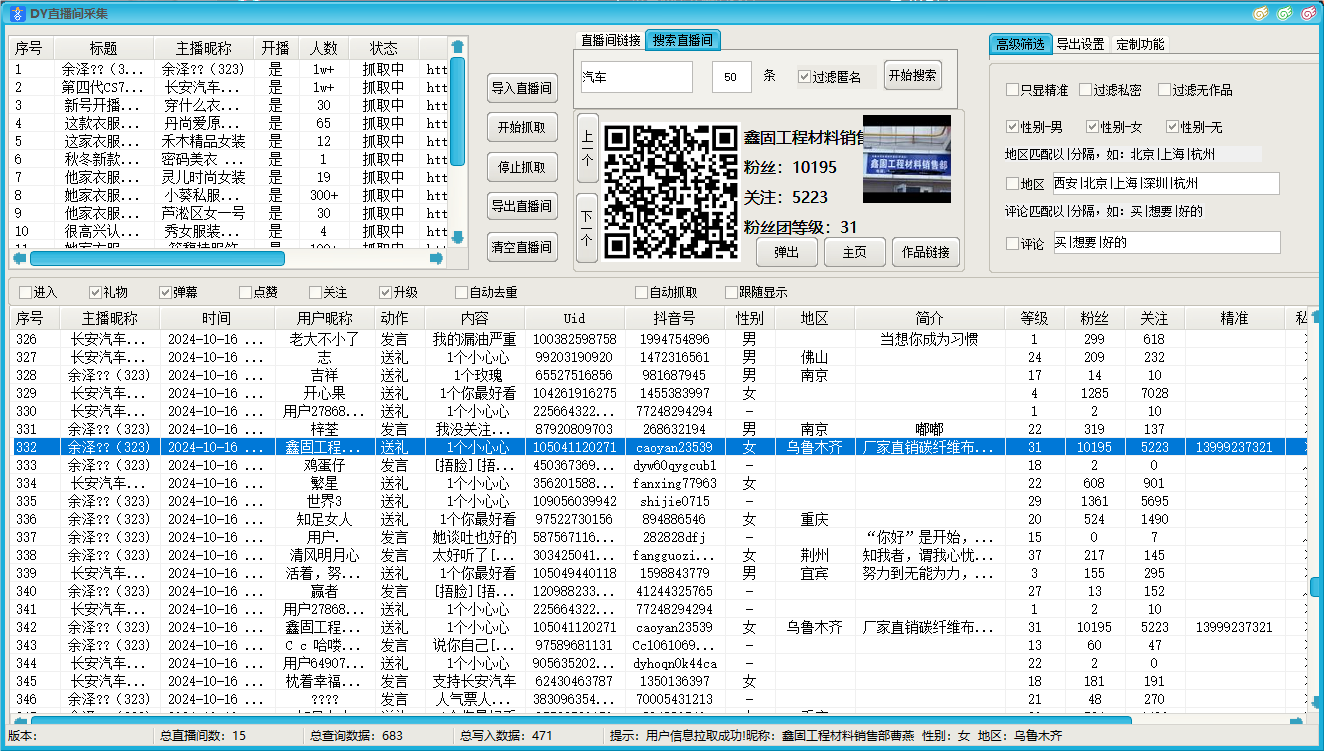The width and height of the screenshot is (1324, 751).
Task: Click the right arrow of the top list horizontal scrollbar
Action: point(436,258)
